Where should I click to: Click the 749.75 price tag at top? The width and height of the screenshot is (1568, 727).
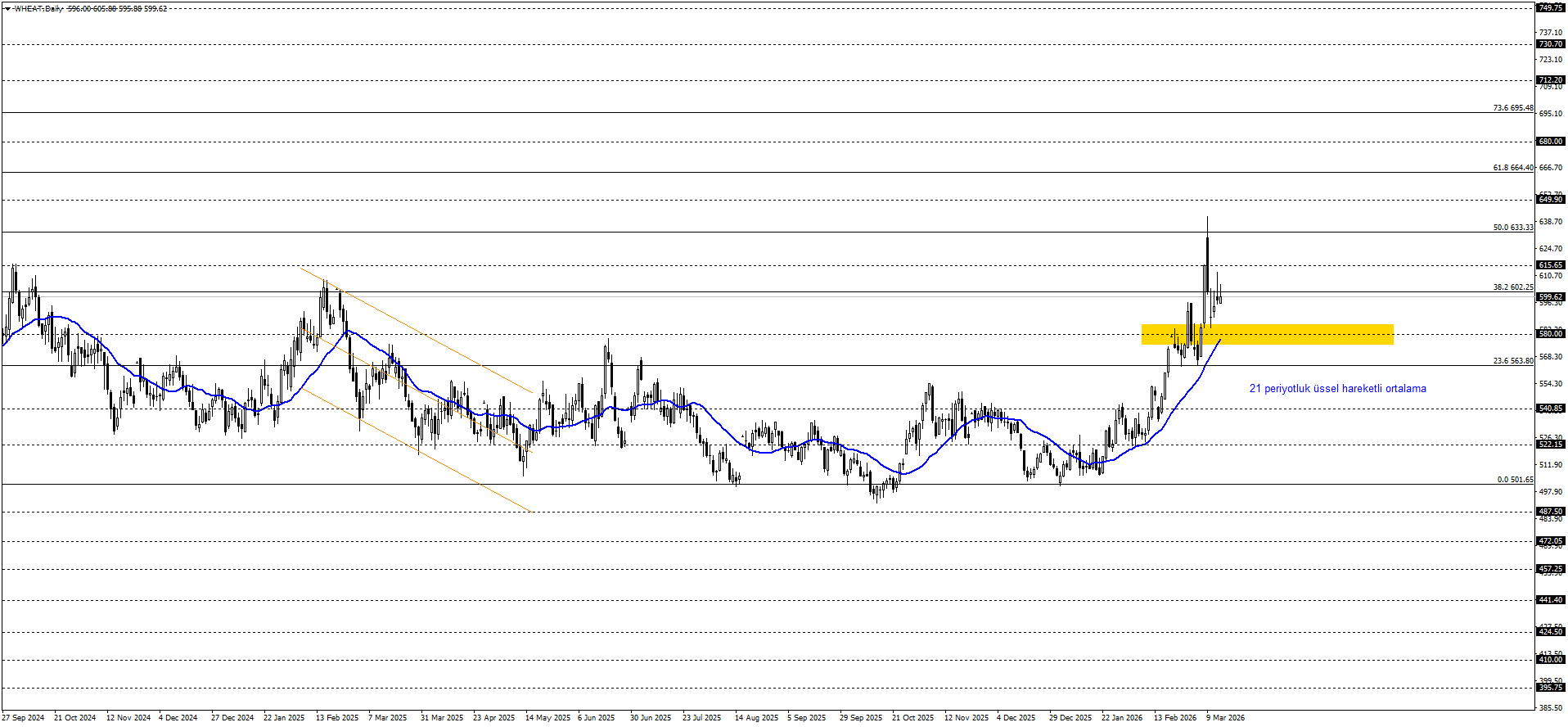coord(1550,7)
